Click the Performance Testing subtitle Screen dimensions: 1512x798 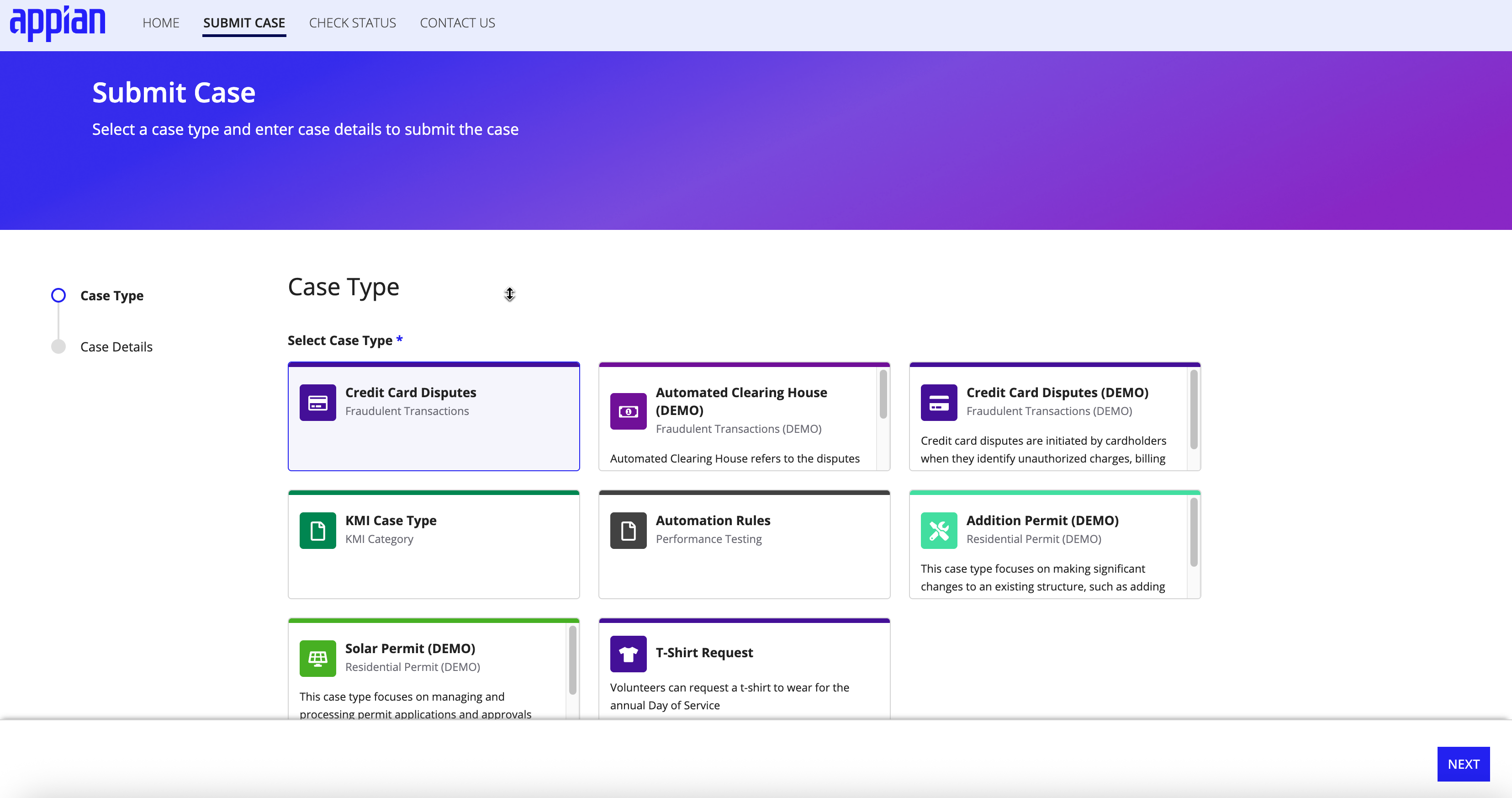708,539
